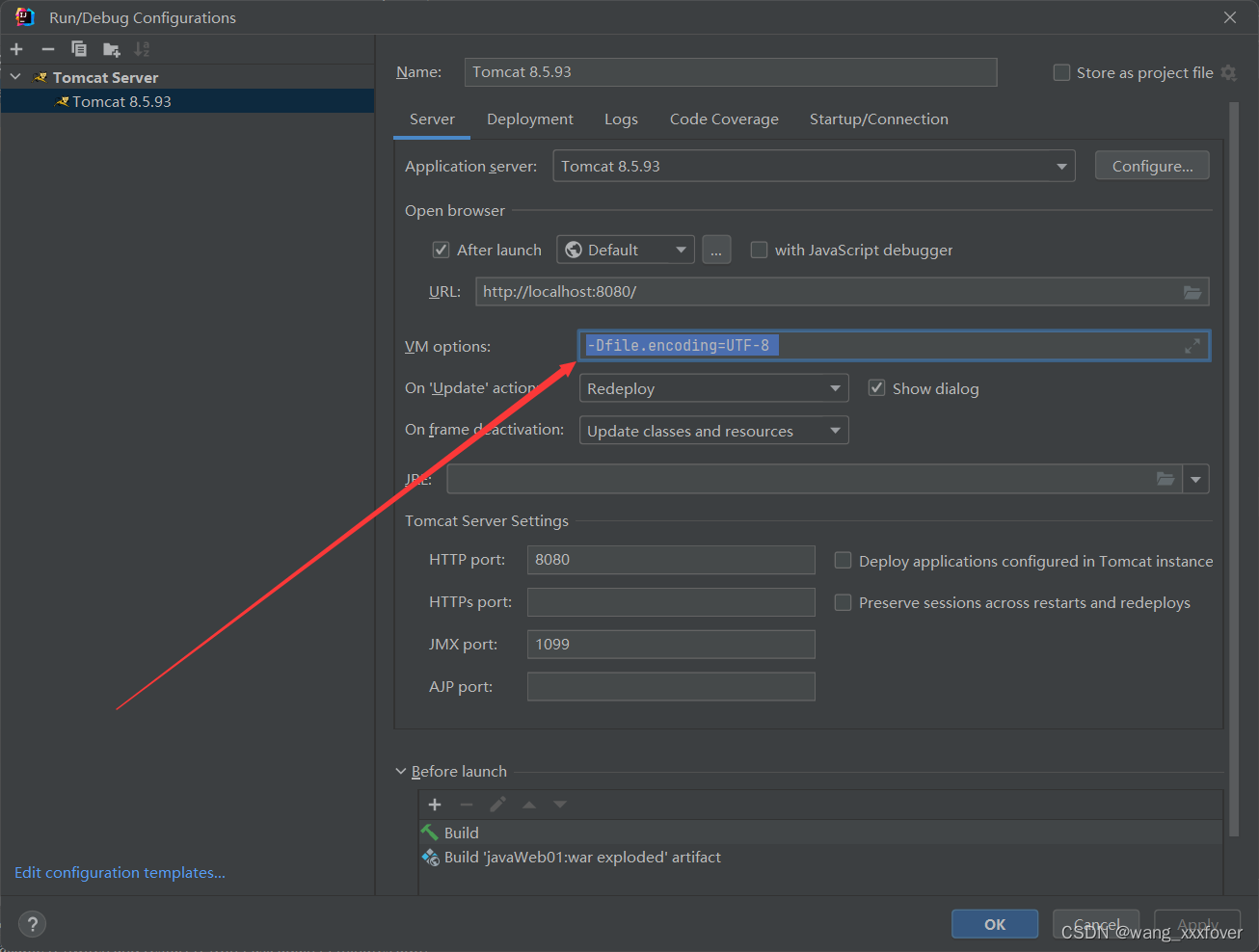This screenshot has height=952, width=1259.
Task: Add a new run configuration with the plus icon
Action: click(x=16, y=49)
